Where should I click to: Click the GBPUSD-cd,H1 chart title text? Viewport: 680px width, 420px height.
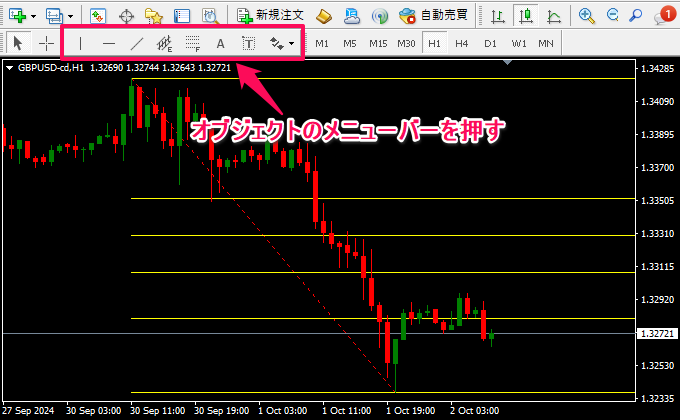click(51, 68)
